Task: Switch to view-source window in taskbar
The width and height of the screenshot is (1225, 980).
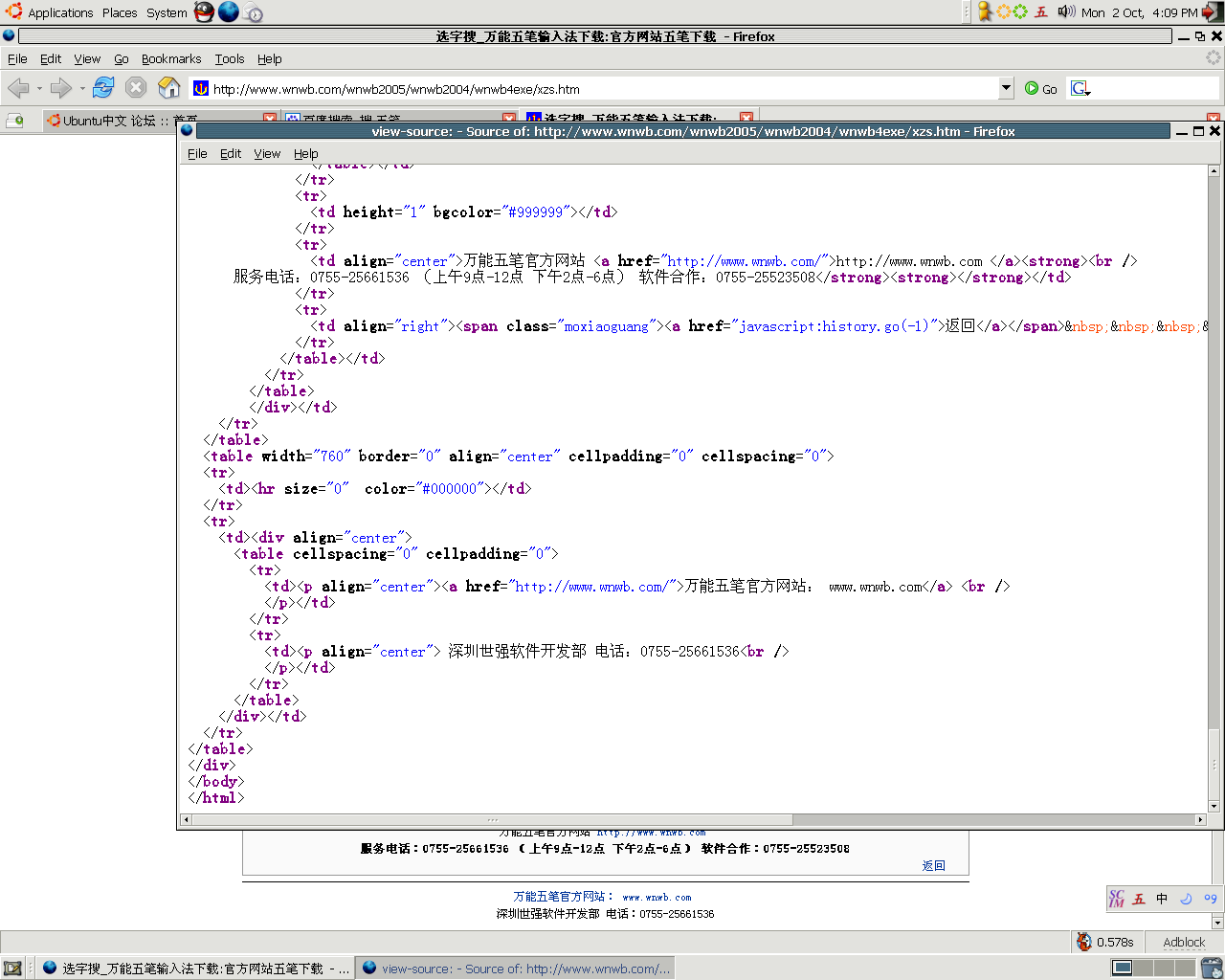Action: 516,969
